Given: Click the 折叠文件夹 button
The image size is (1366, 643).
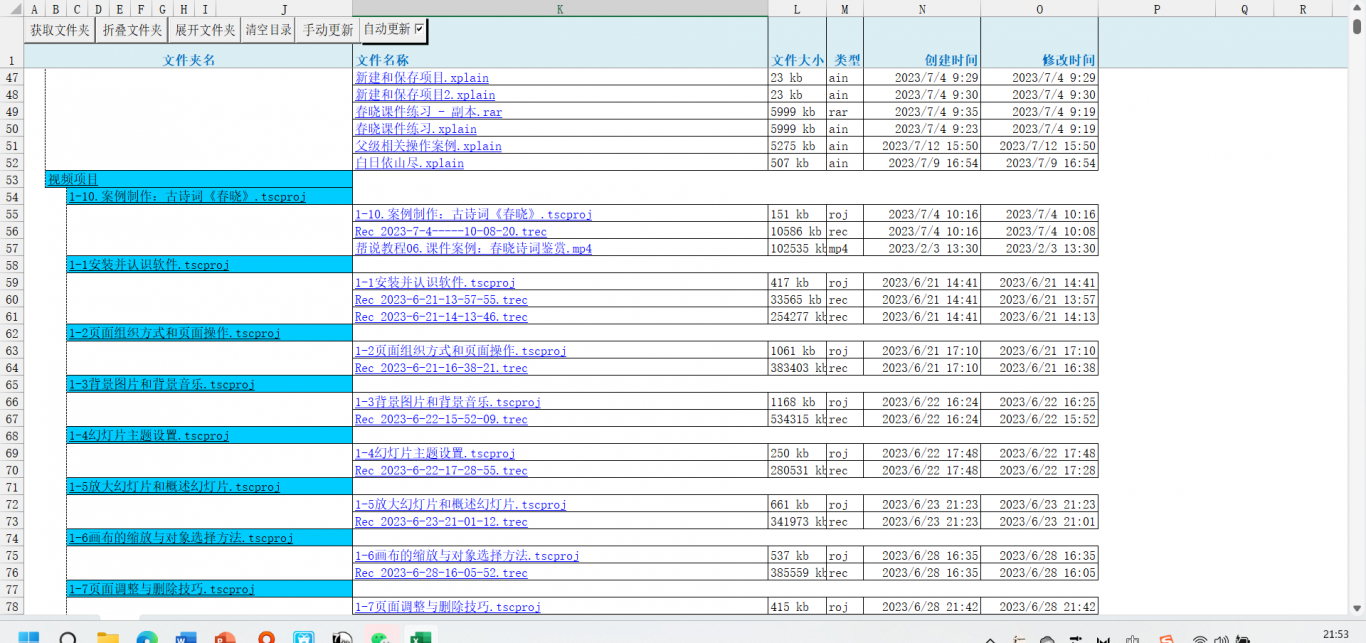Looking at the screenshot, I should point(132,30).
